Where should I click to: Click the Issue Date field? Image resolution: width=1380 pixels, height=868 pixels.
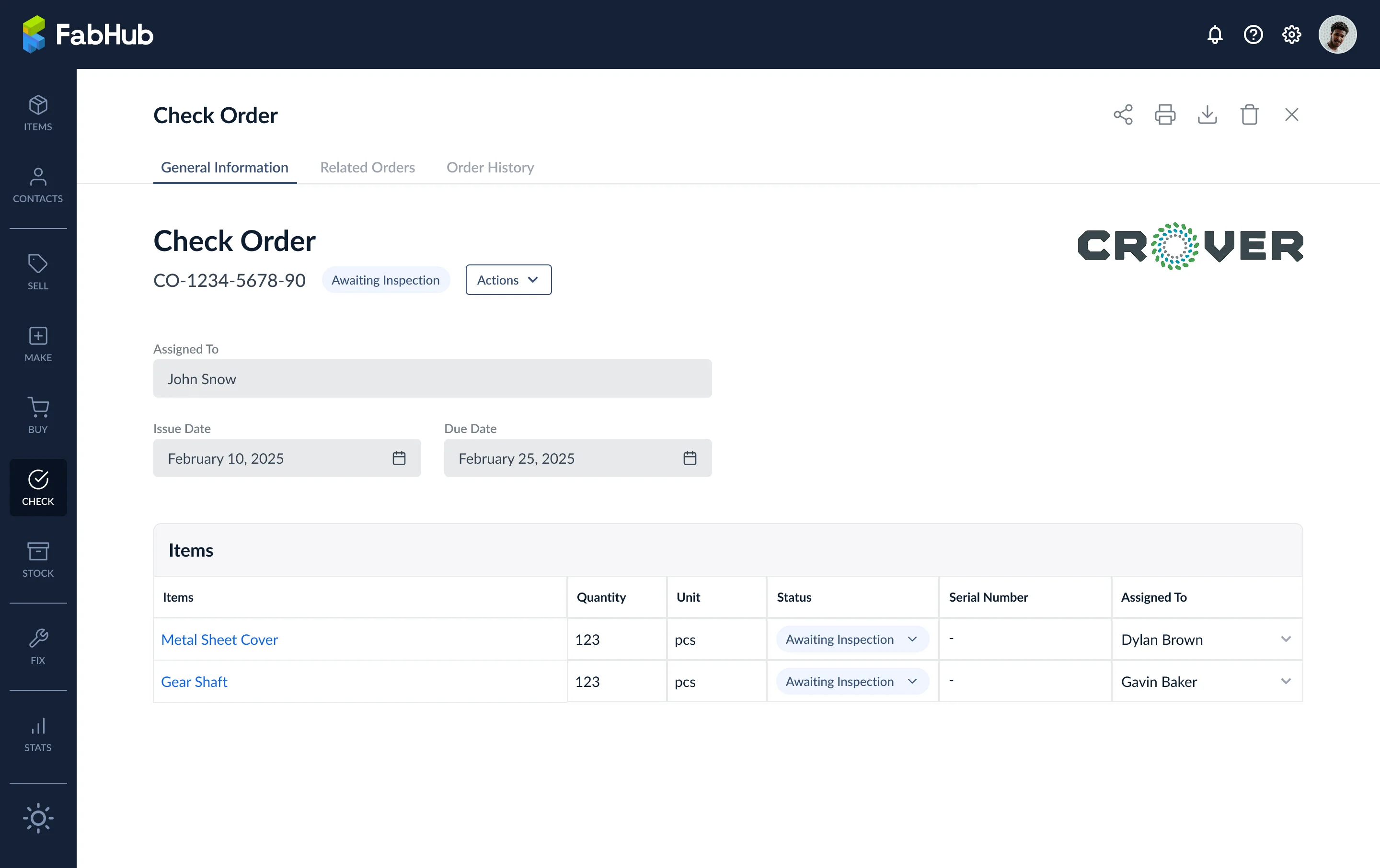287,458
